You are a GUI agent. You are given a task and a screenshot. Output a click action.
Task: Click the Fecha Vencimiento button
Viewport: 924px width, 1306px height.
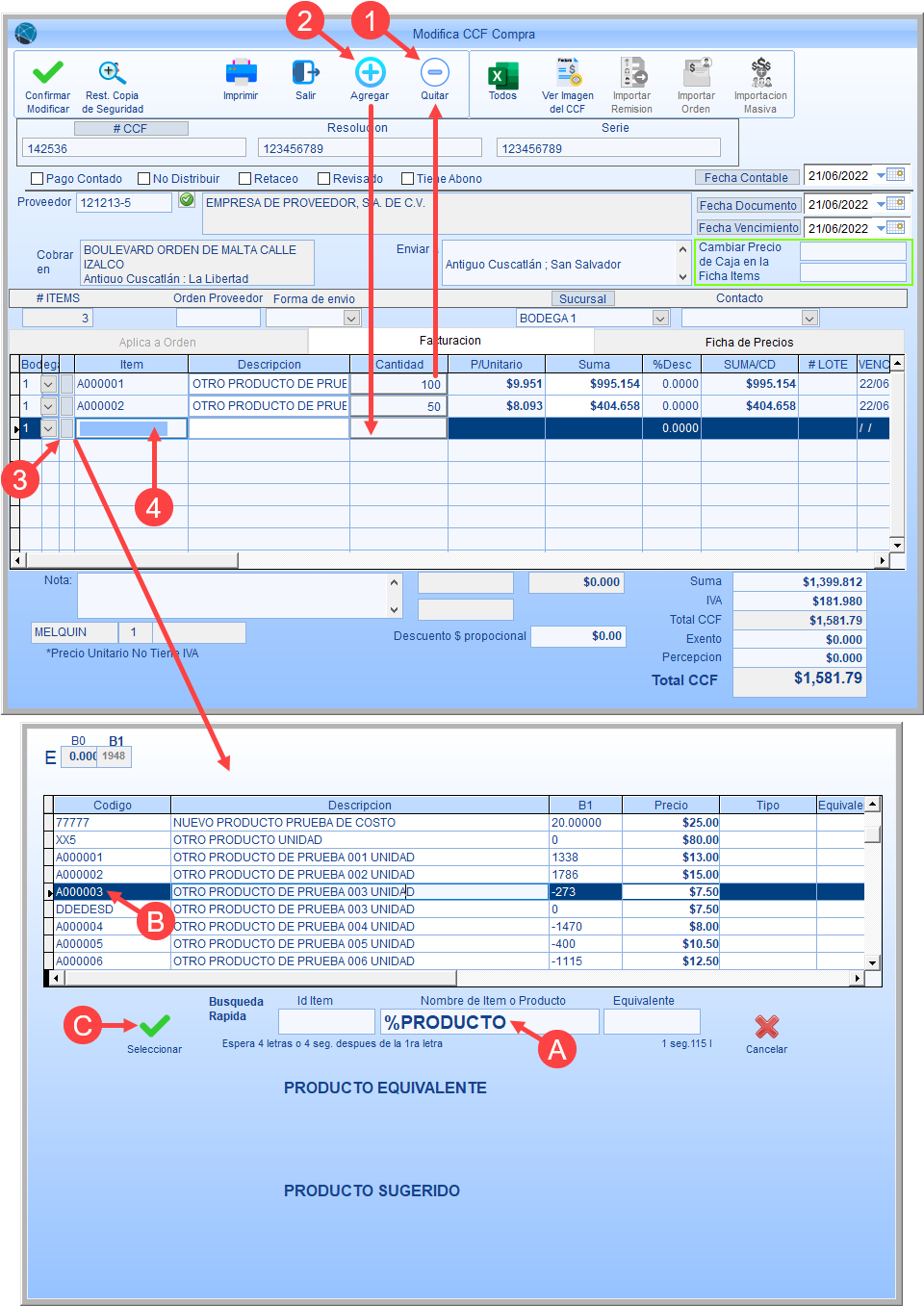pos(748,228)
